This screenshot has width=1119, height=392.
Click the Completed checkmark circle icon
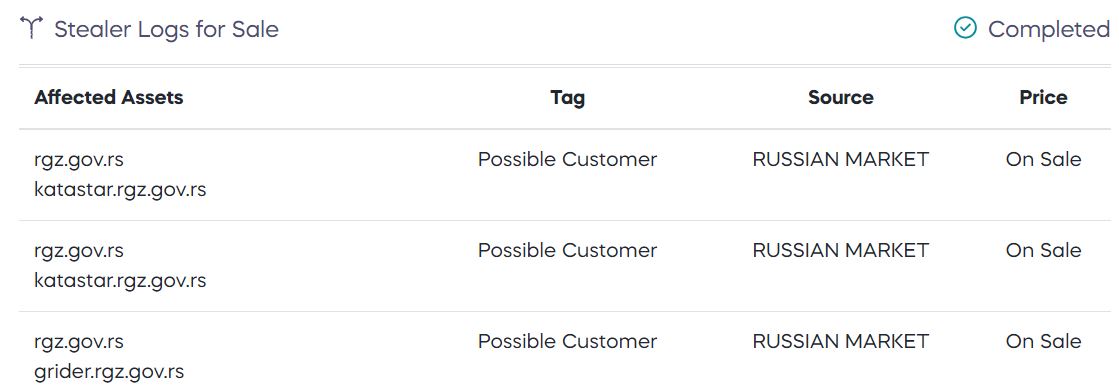(965, 28)
